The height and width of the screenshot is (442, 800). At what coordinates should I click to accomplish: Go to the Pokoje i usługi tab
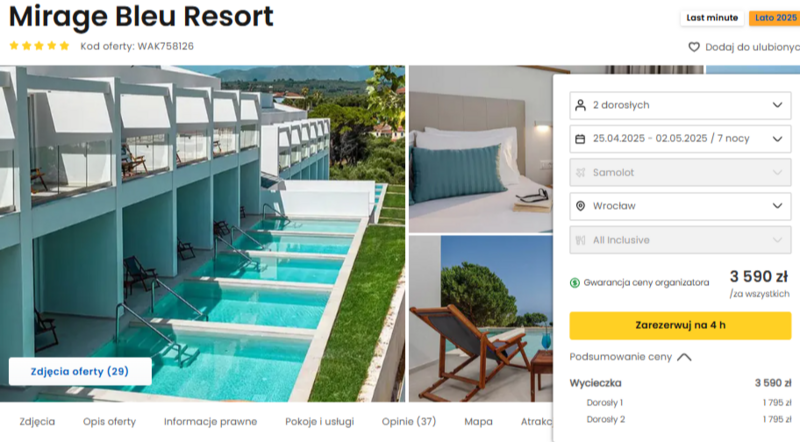click(x=319, y=422)
